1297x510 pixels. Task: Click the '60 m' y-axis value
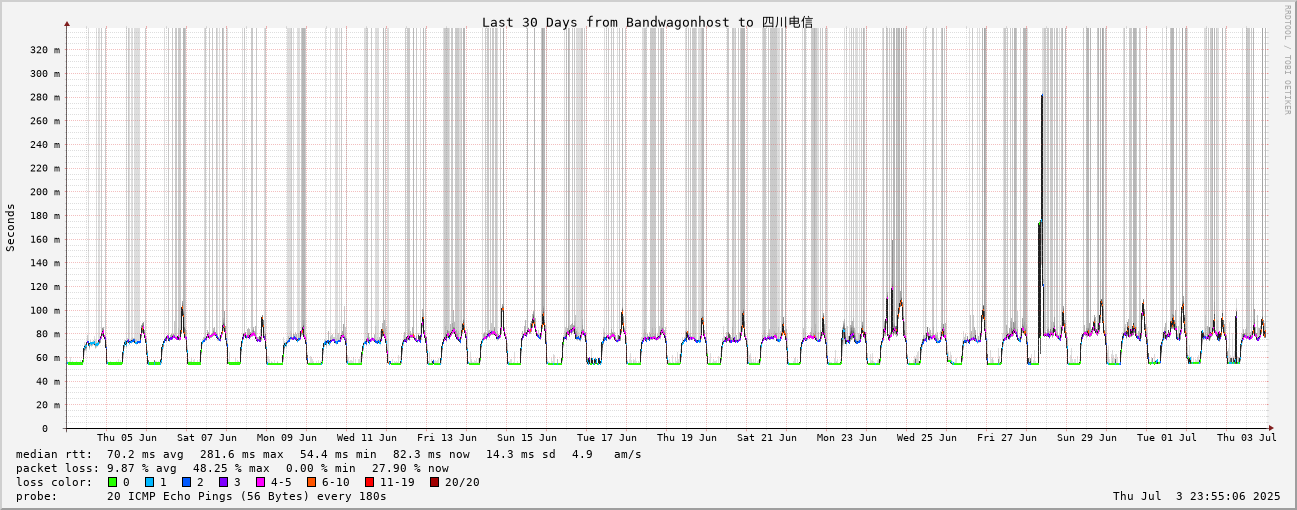(x=47, y=358)
